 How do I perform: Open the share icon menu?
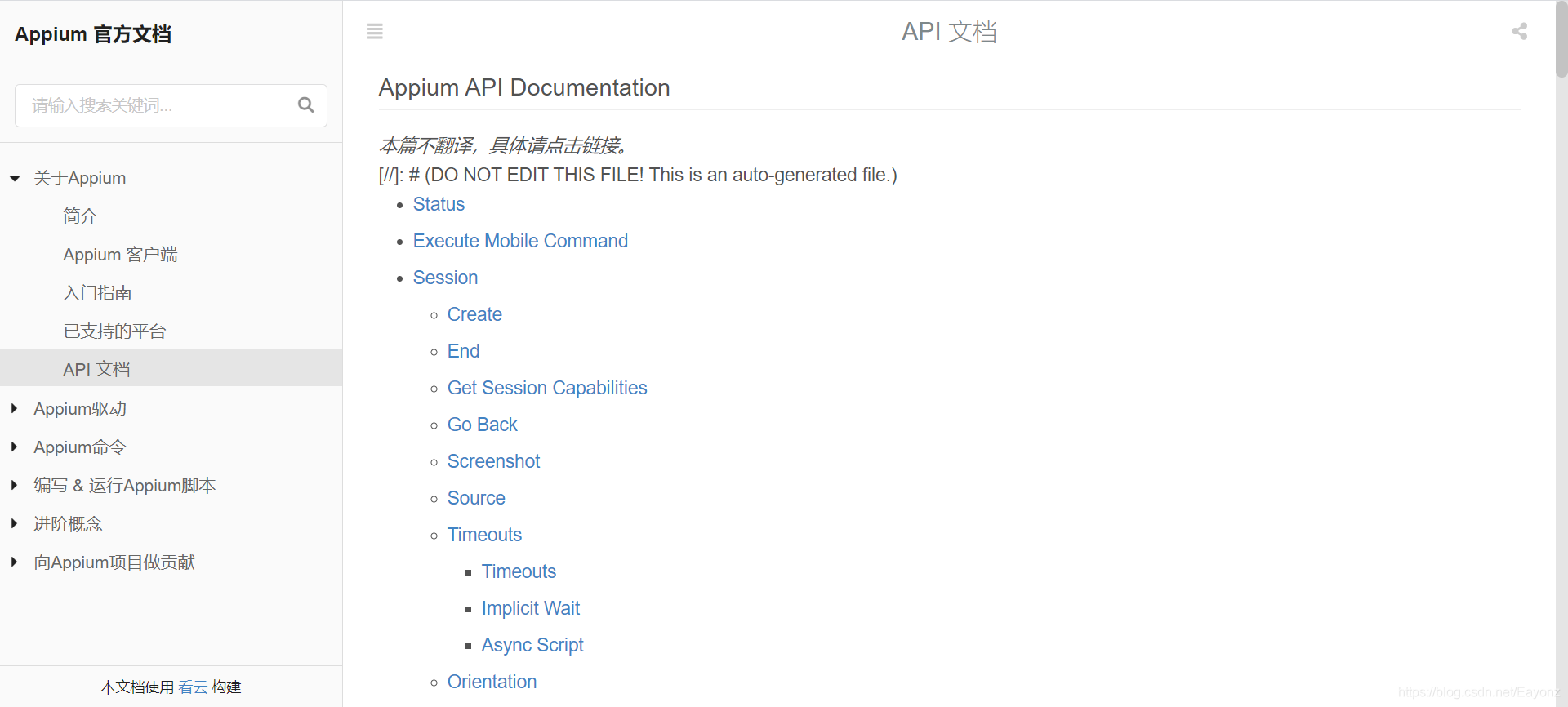[x=1519, y=31]
